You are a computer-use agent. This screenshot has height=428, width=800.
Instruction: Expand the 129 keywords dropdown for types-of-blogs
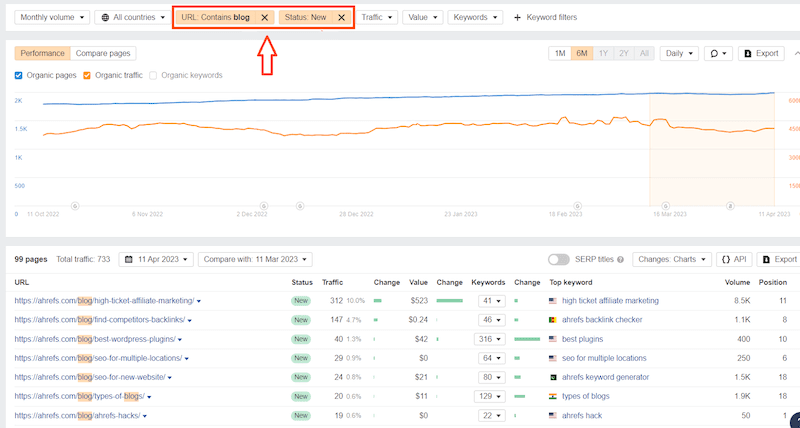tap(492, 396)
